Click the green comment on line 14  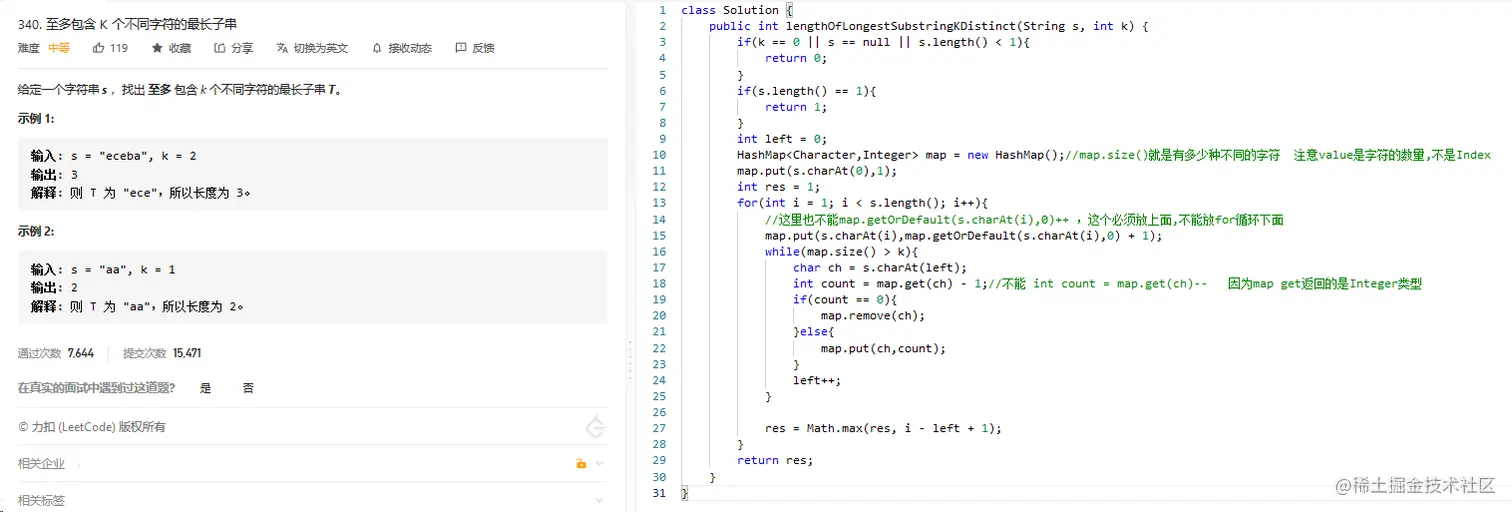1024,219
